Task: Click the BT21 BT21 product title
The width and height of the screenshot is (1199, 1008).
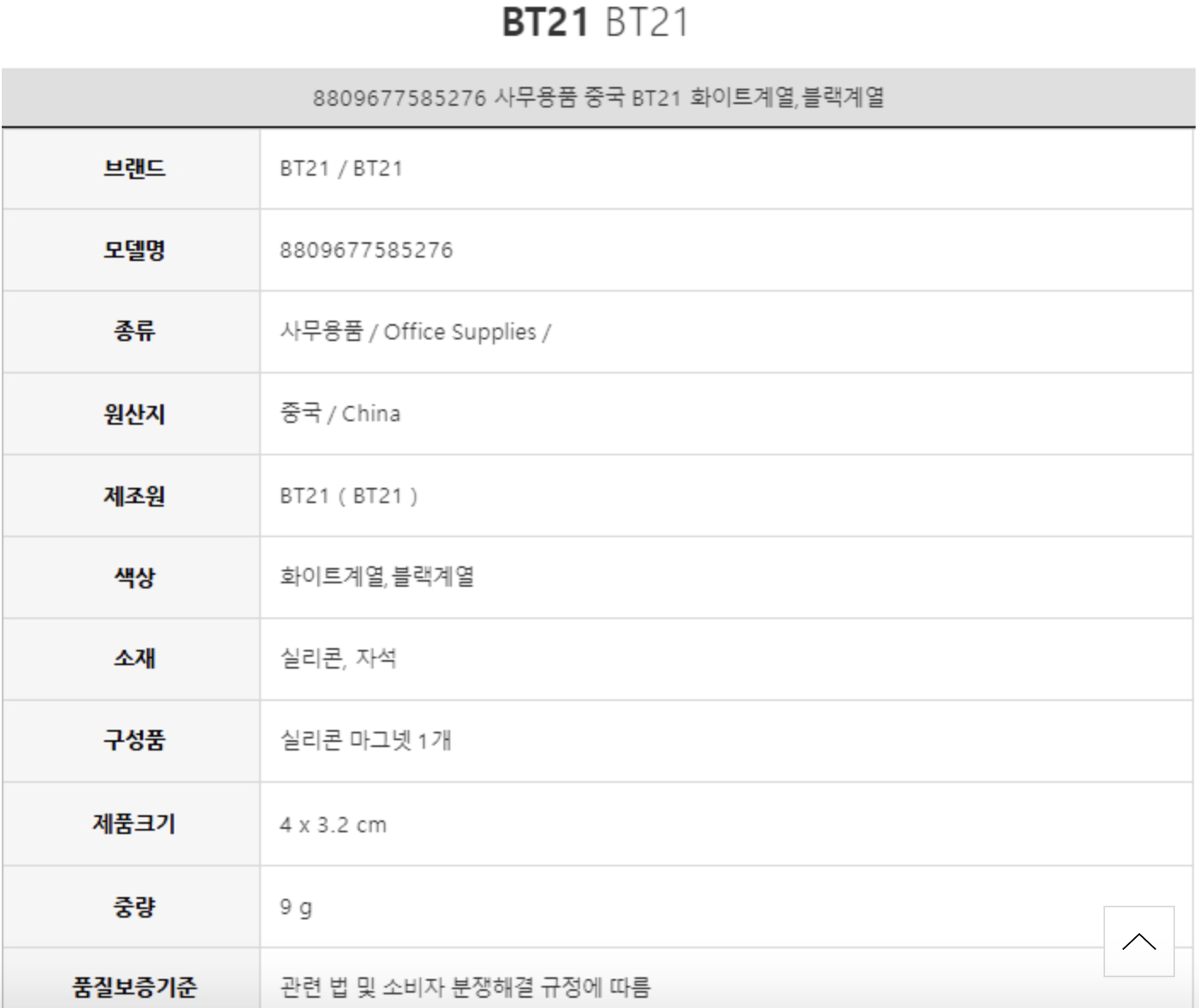Action: pos(594,22)
